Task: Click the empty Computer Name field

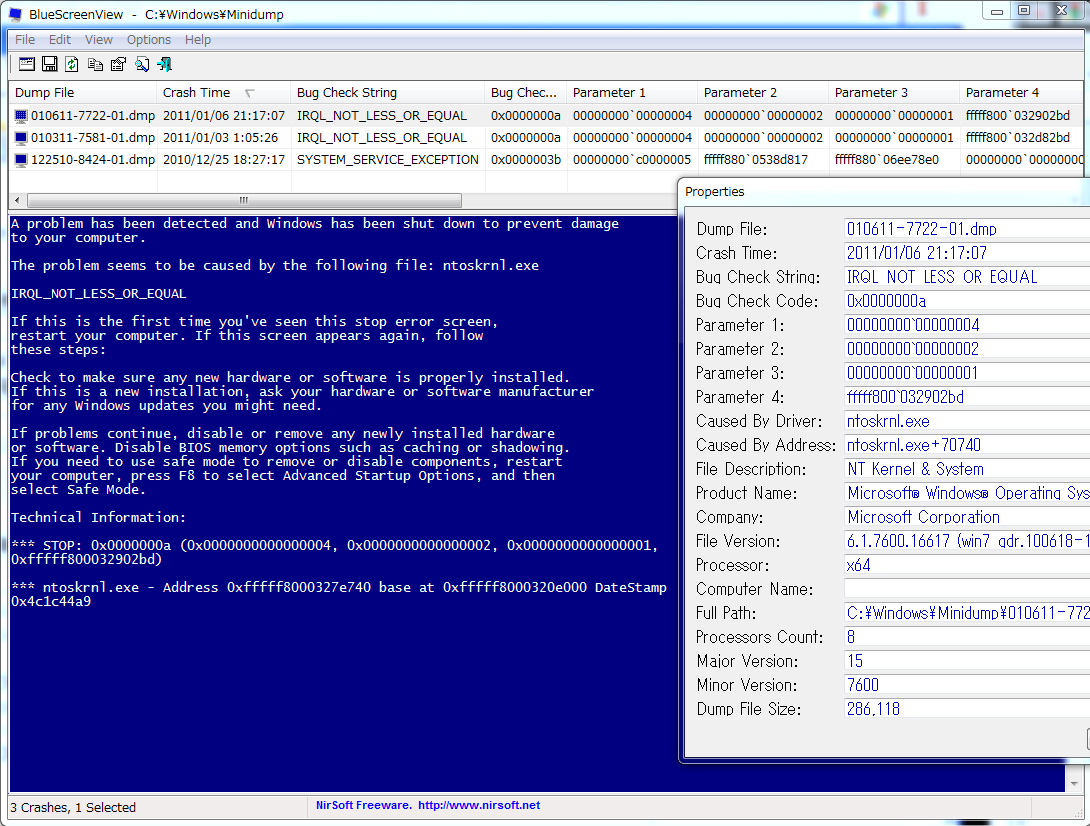Action: 967,589
